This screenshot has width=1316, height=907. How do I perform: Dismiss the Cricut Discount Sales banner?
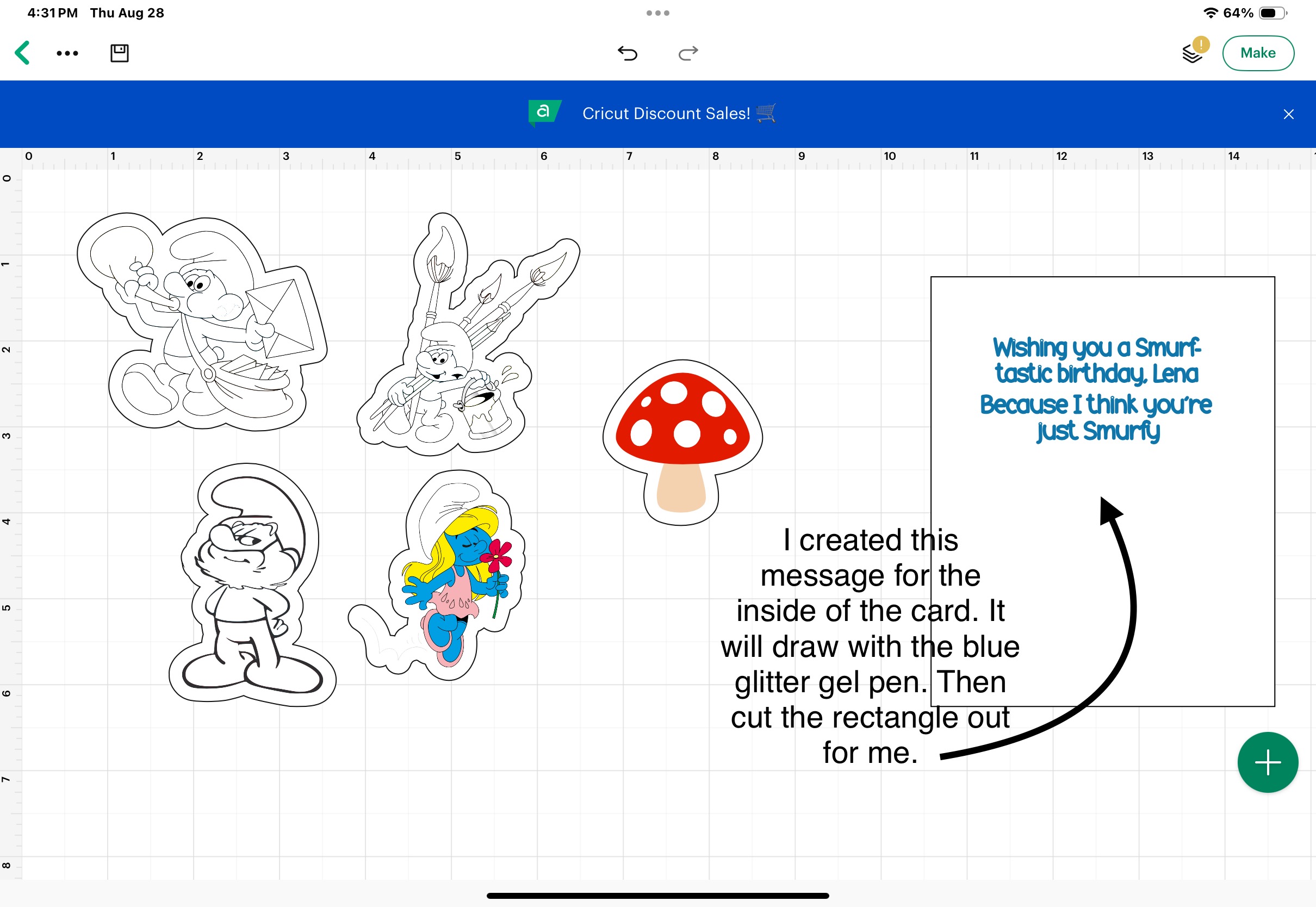[1288, 114]
